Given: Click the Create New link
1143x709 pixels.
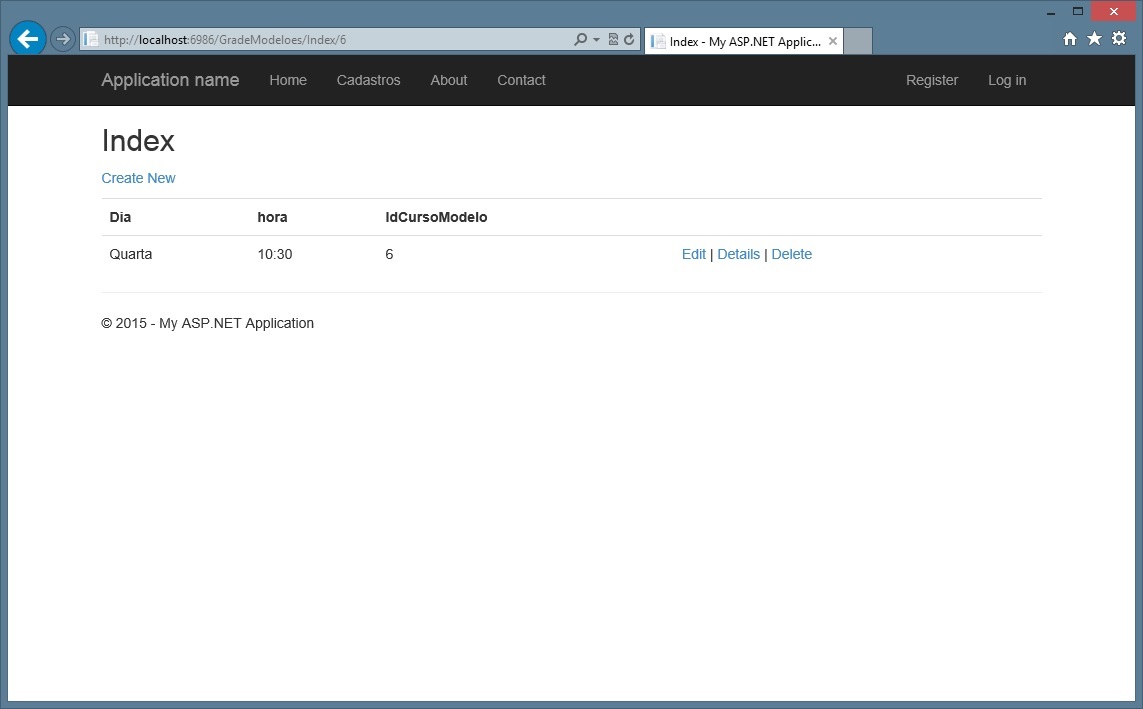Looking at the screenshot, I should (138, 178).
